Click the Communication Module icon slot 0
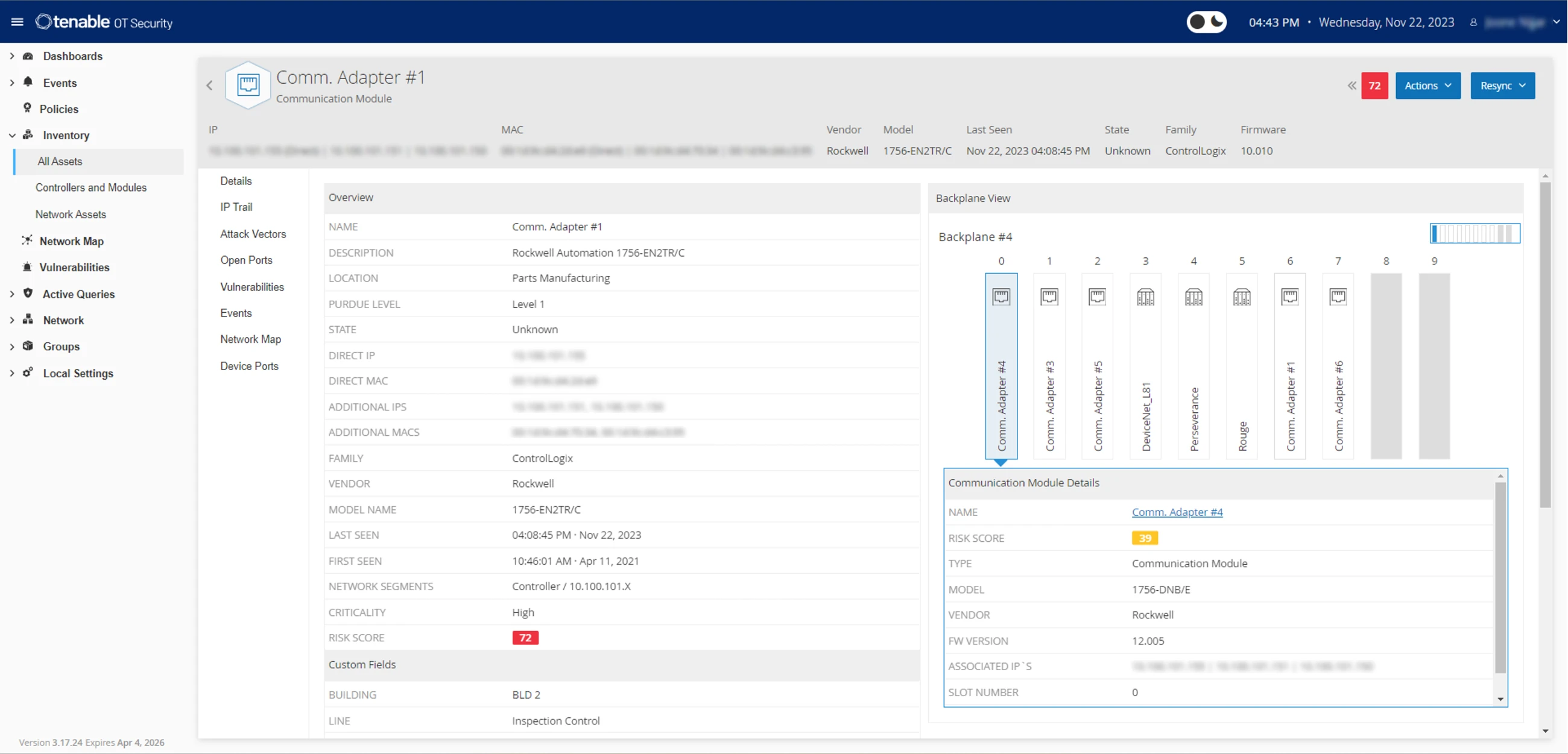The width and height of the screenshot is (1568, 754). point(1000,296)
